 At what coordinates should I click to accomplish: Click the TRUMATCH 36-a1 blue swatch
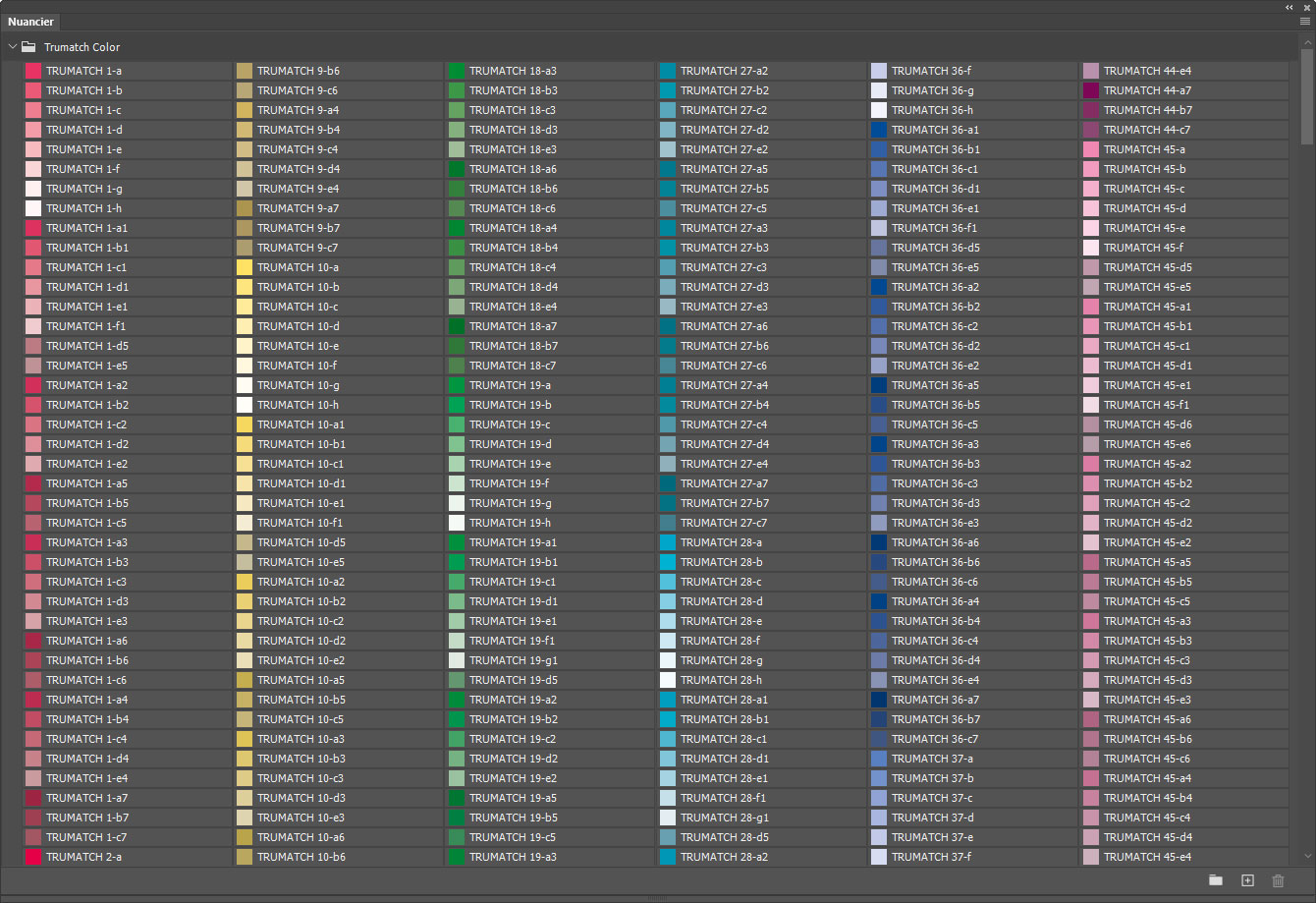[x=879, y=130]
